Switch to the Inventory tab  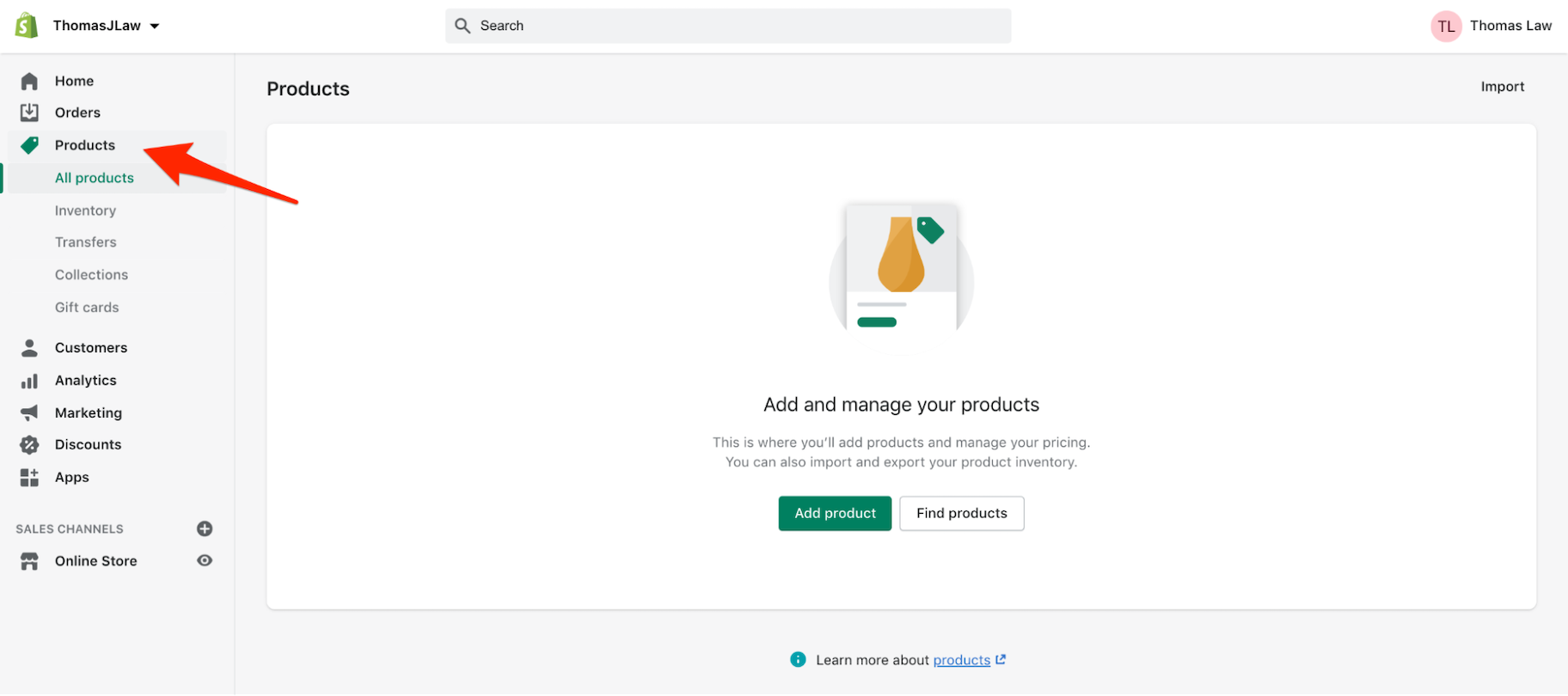pyautogui.click(x=85, y=210)
